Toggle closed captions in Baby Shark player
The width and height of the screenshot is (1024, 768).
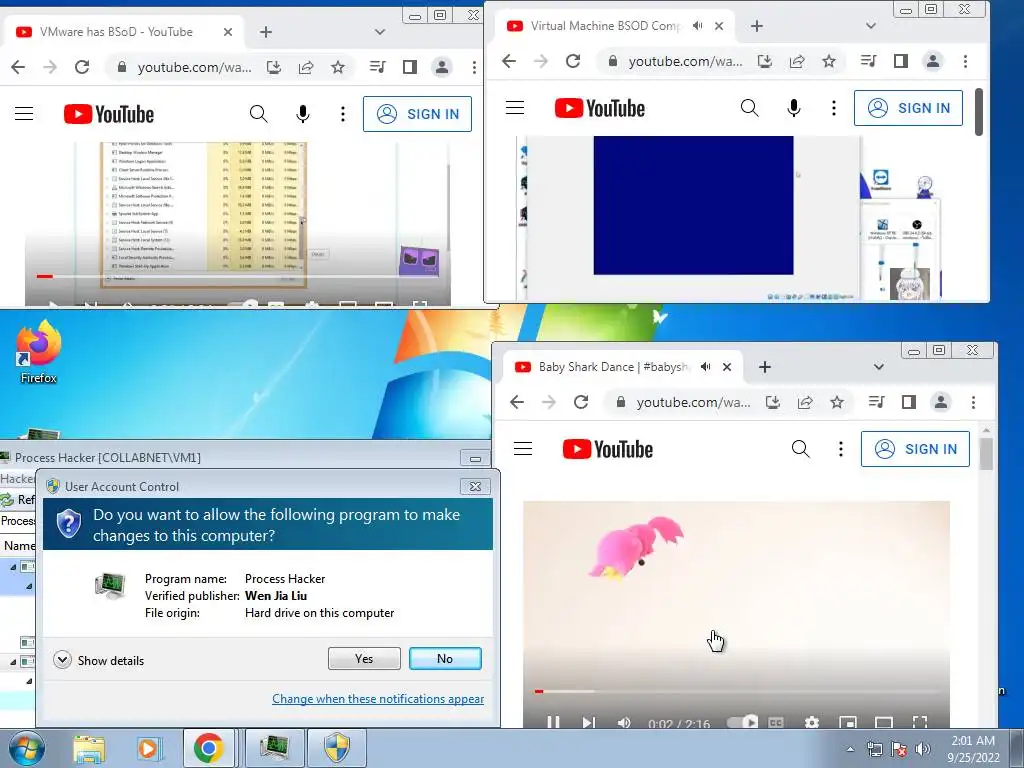coord(776,722)
